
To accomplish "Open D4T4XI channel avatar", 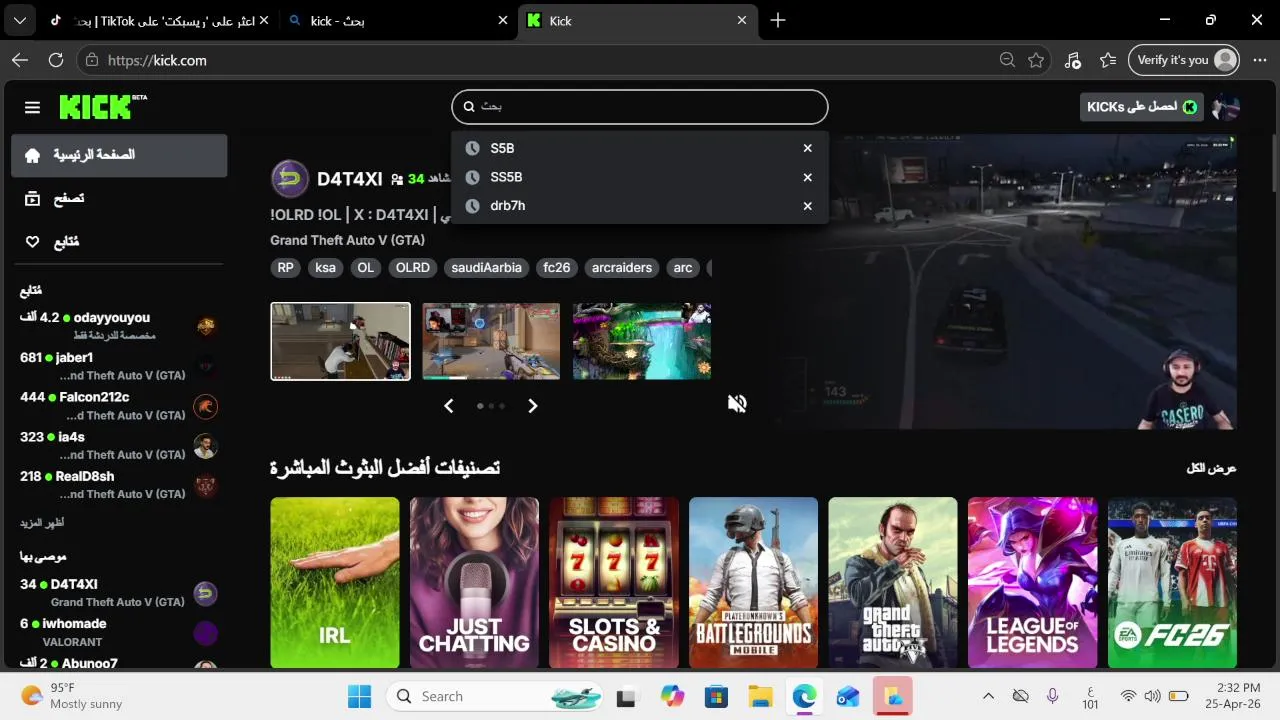I will (x=290, y=178).
